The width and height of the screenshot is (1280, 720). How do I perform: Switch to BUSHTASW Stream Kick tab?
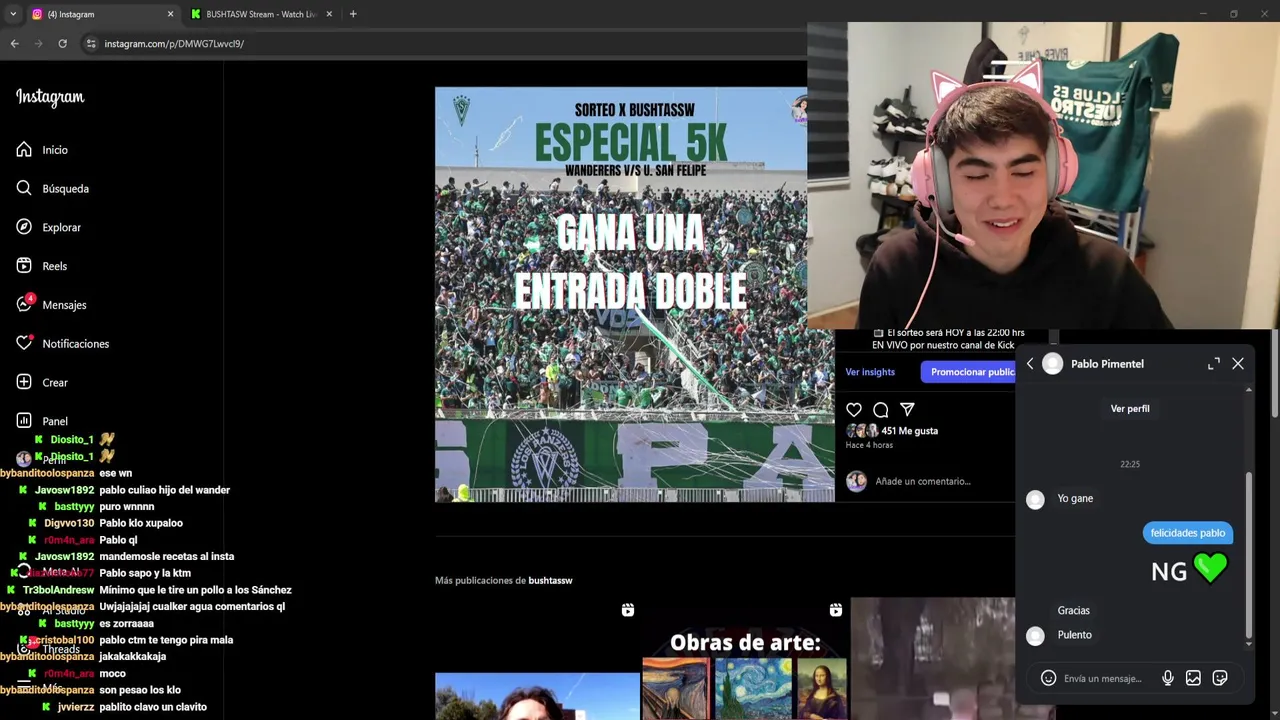tap(260, 14)
